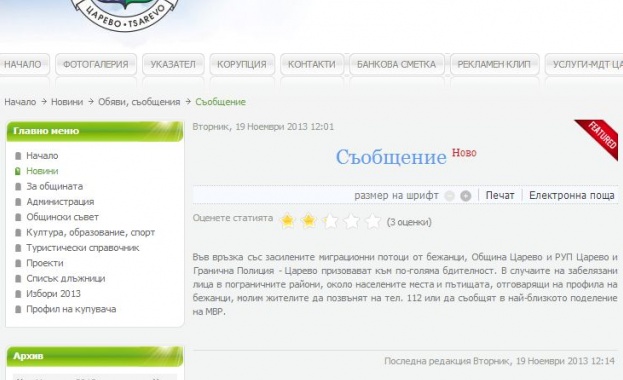Open УКАЗАТЕЛ in top navigation
Screen dimensions: 623x380
pyautogui.click(x=173, y=64)
